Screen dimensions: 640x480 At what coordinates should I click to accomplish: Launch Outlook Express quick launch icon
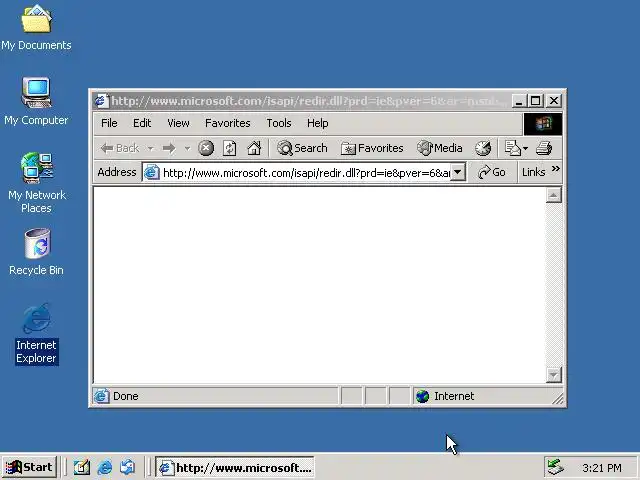click(x=128, y=467)
